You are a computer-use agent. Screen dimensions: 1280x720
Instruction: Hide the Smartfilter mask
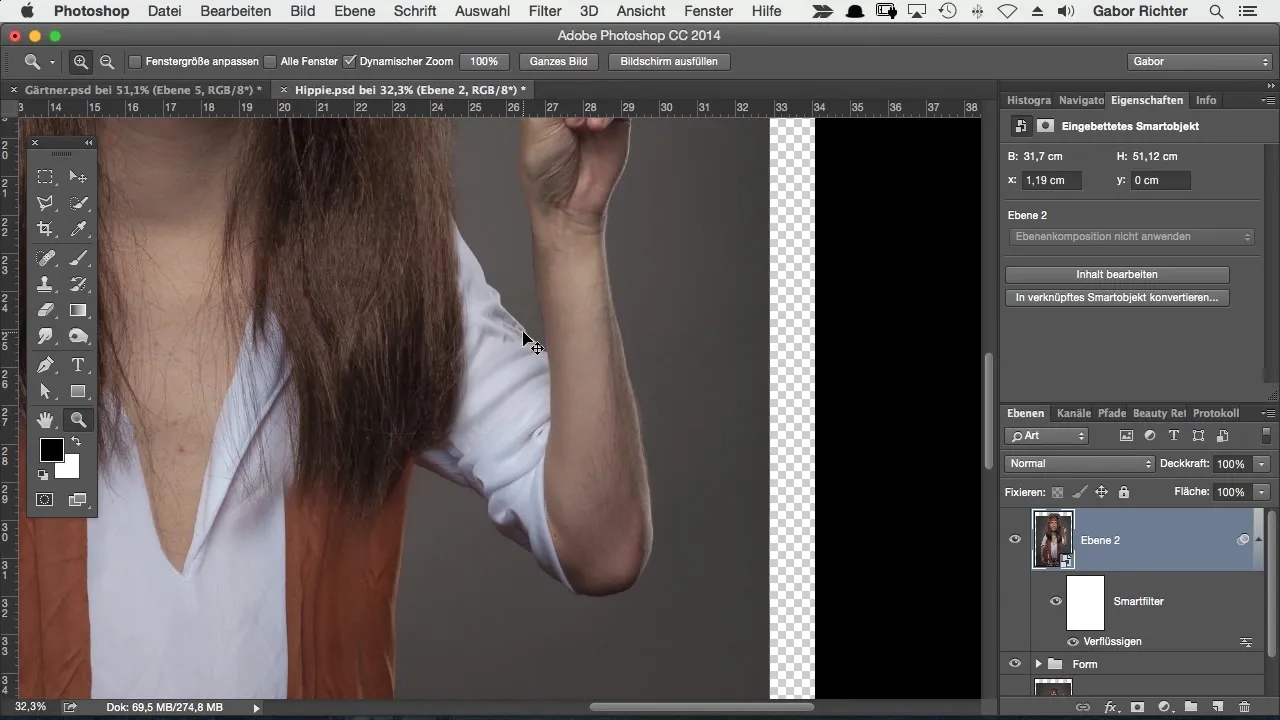1055,601
